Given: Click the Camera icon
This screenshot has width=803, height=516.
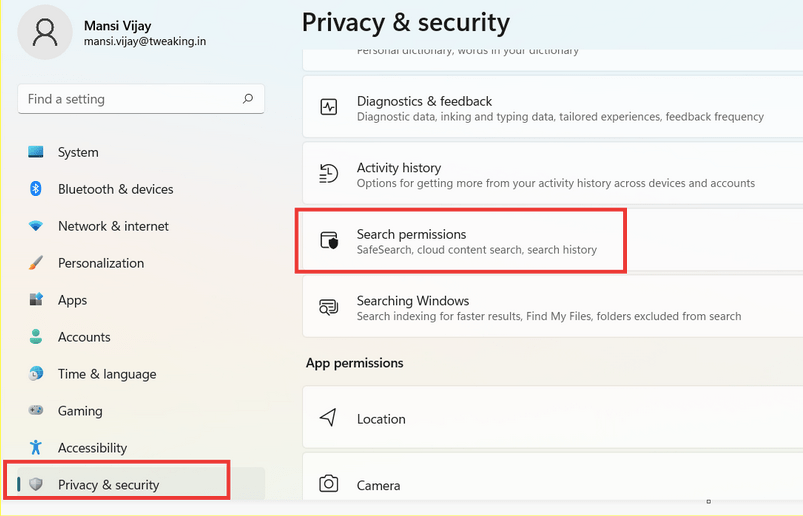Looking at the screenshot, I should pos(329,484).
